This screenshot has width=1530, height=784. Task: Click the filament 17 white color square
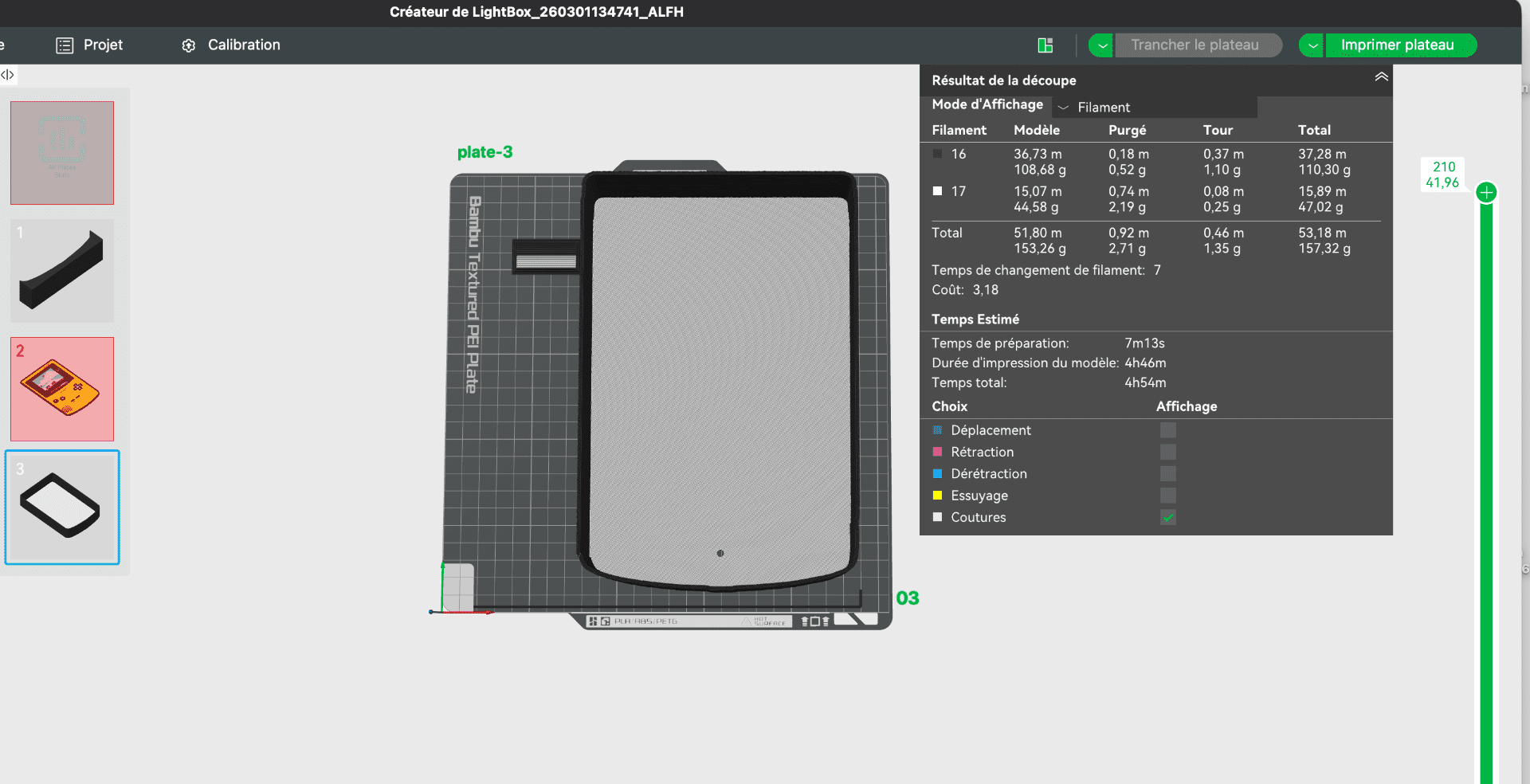[938, 191]
